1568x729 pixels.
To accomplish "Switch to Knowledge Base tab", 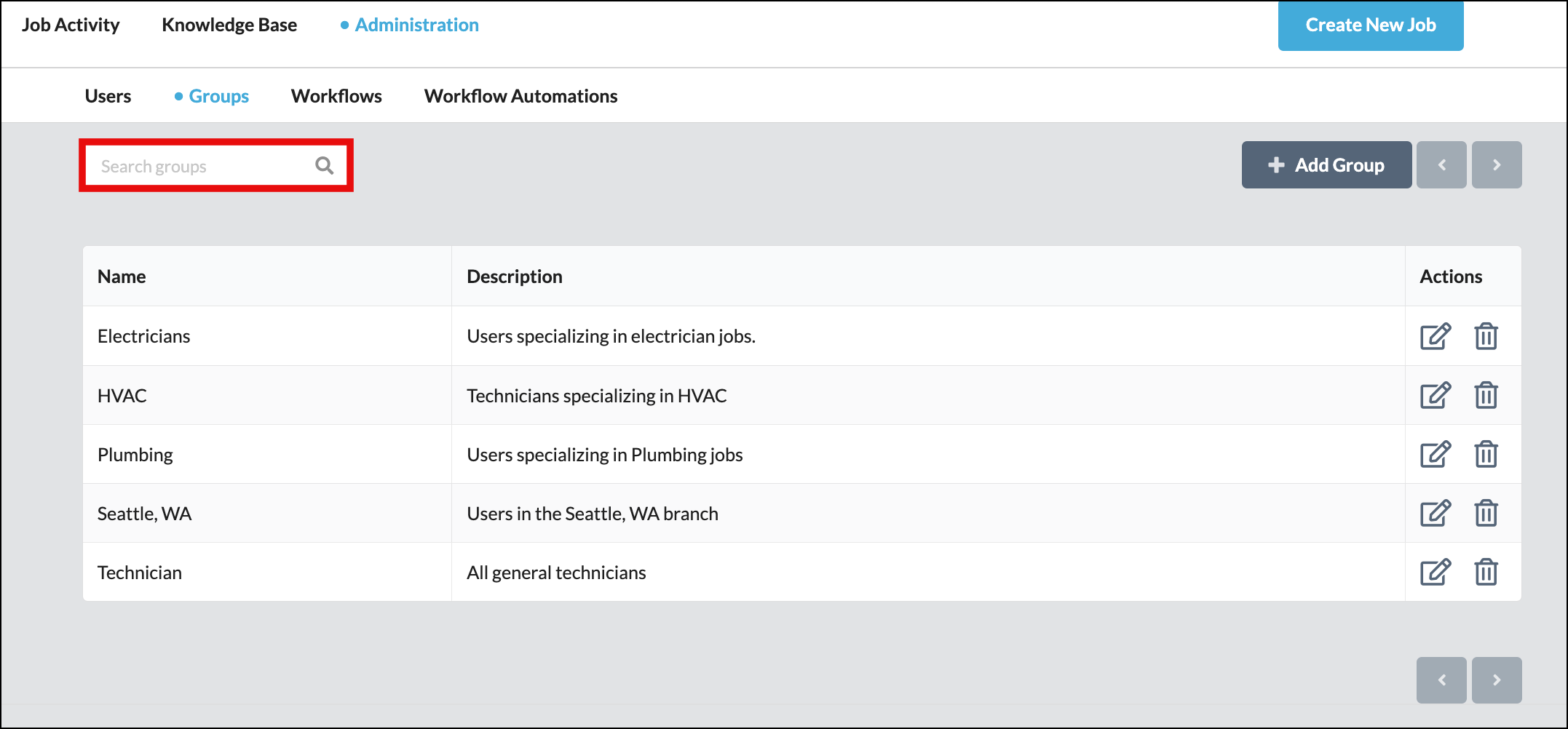I will (229, 25).
